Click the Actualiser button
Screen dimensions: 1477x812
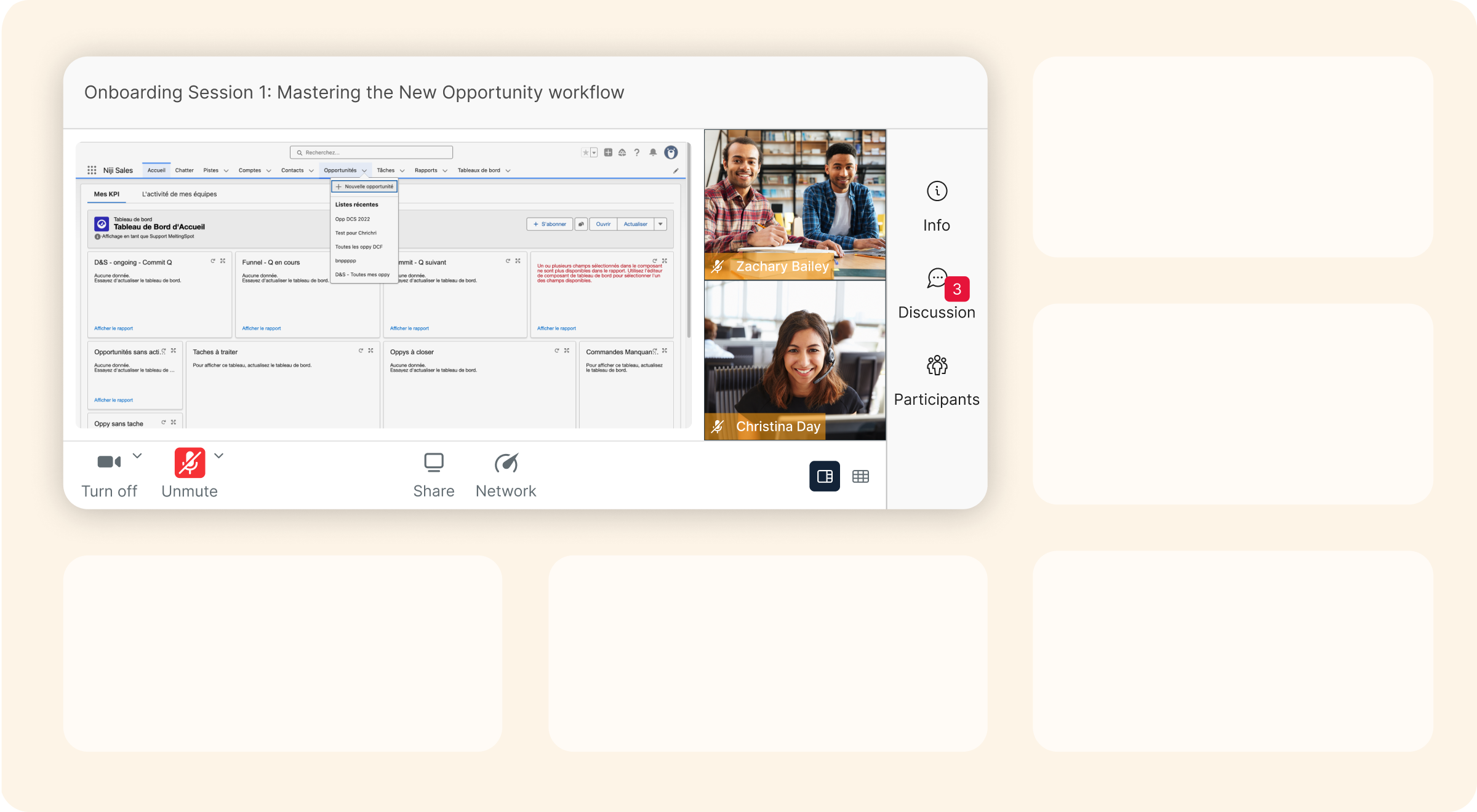tap(635, 225)
